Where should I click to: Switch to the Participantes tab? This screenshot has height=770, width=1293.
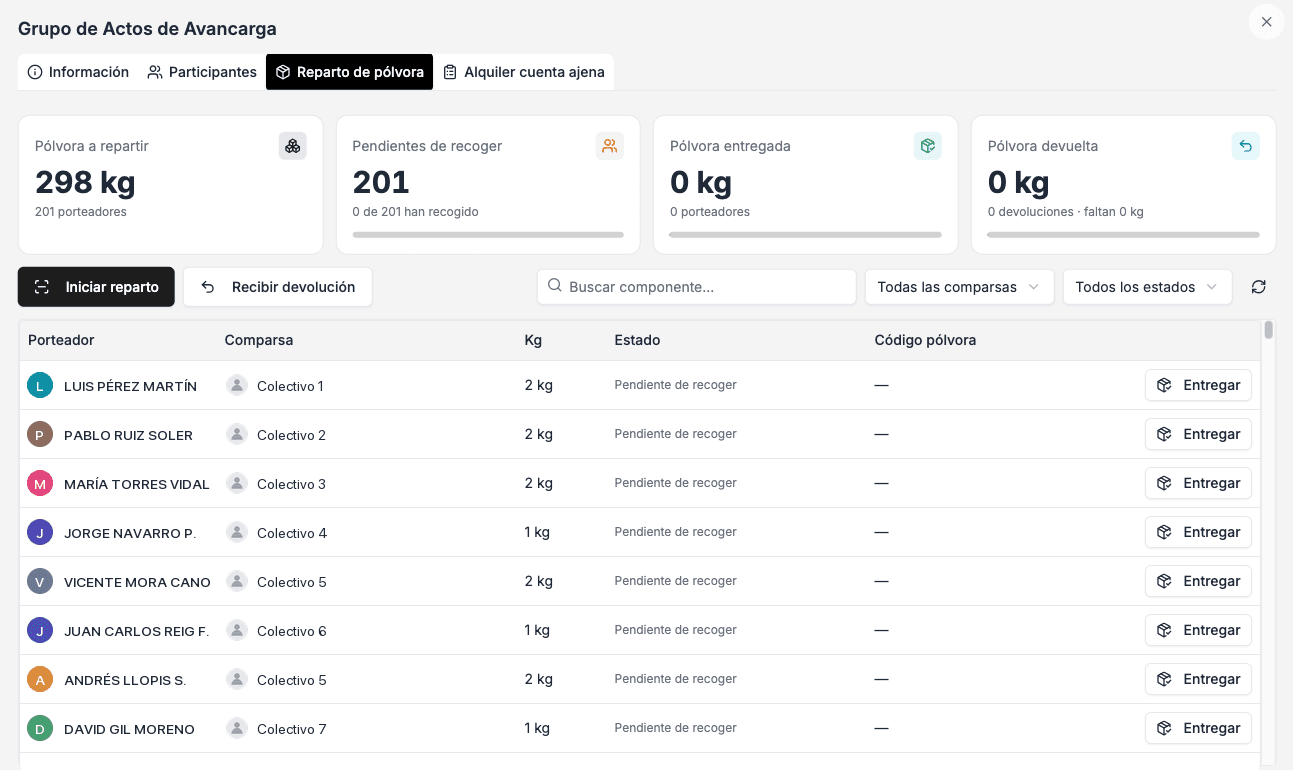(x=202, y=72)
